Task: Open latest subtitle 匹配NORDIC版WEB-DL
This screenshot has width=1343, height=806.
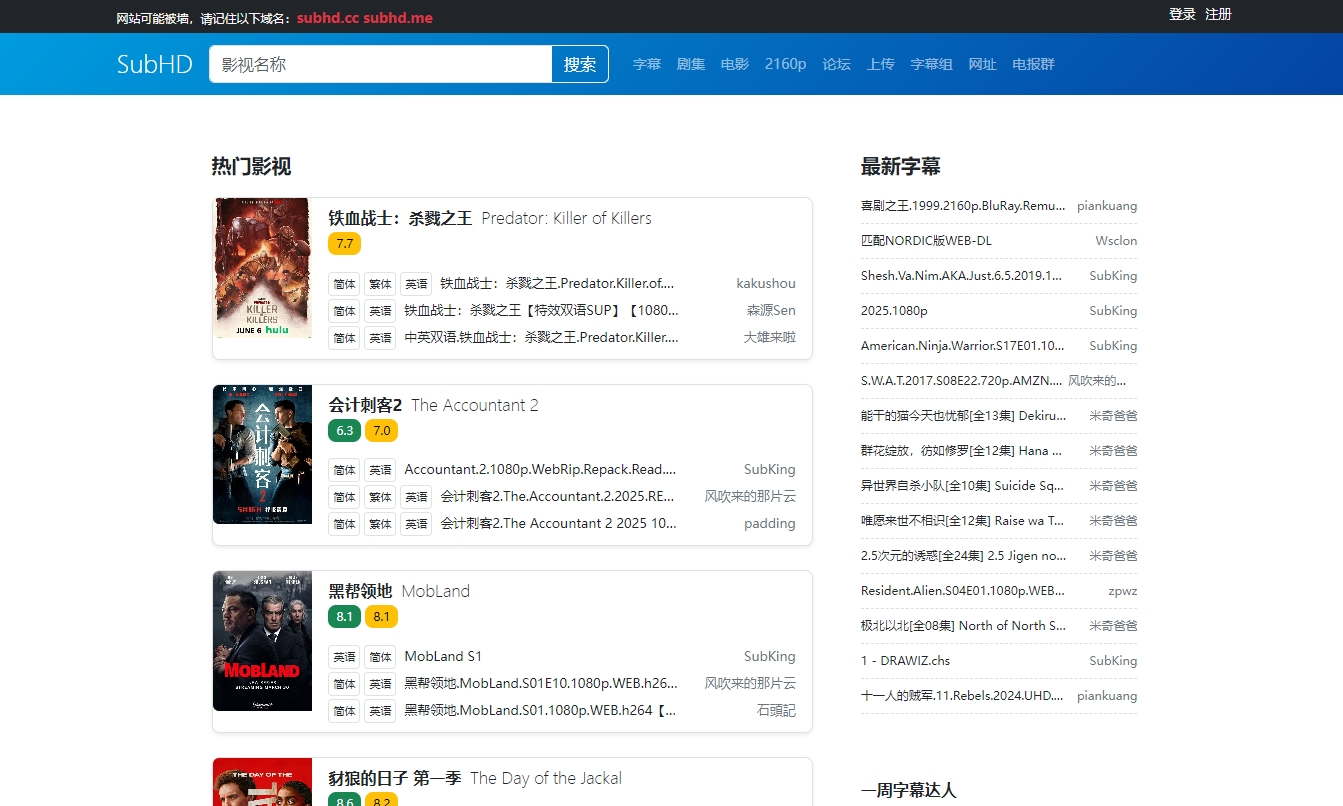Action: (x=926, y=240)
